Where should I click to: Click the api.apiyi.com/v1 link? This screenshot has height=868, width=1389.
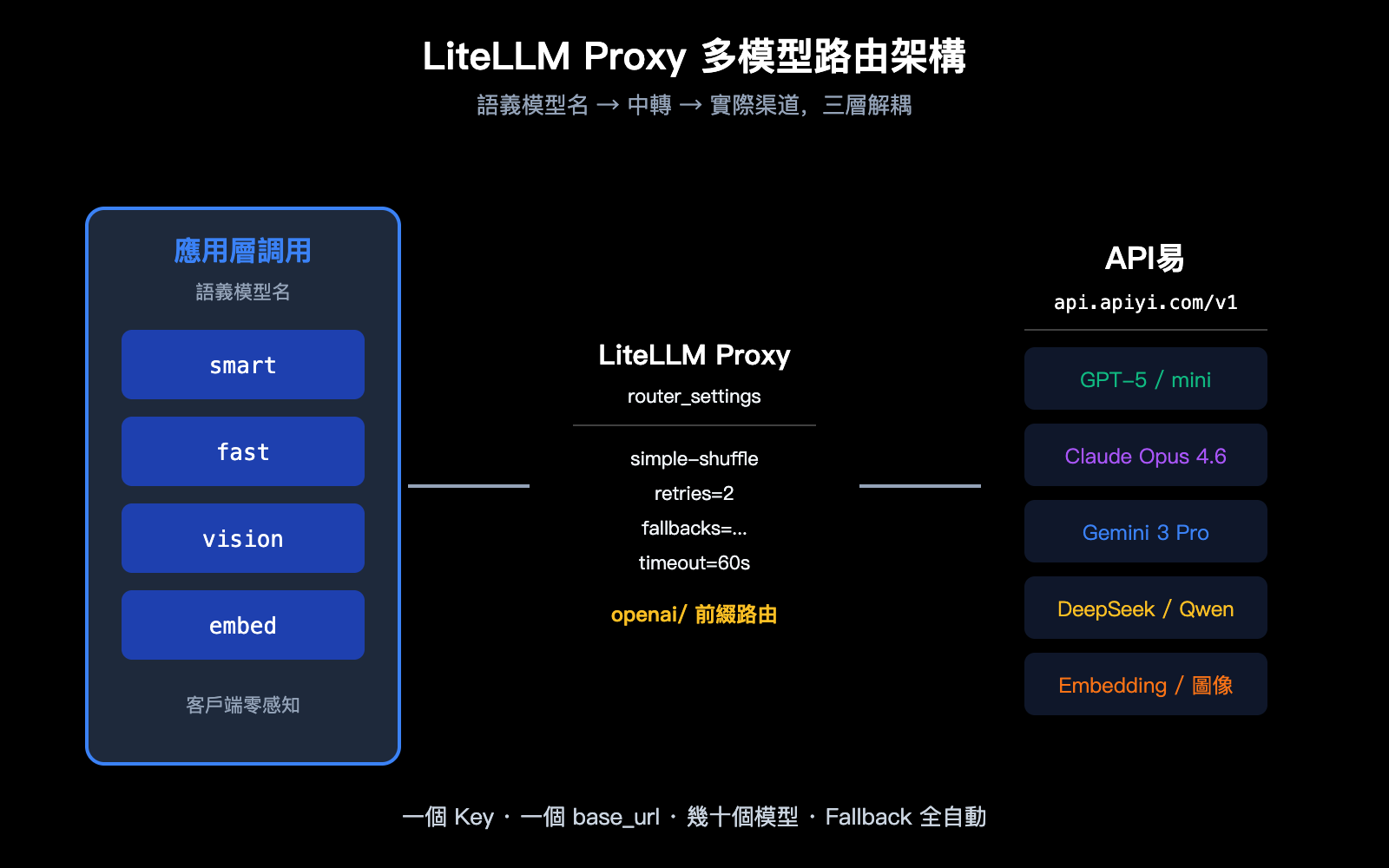(x=1145, y=302)
